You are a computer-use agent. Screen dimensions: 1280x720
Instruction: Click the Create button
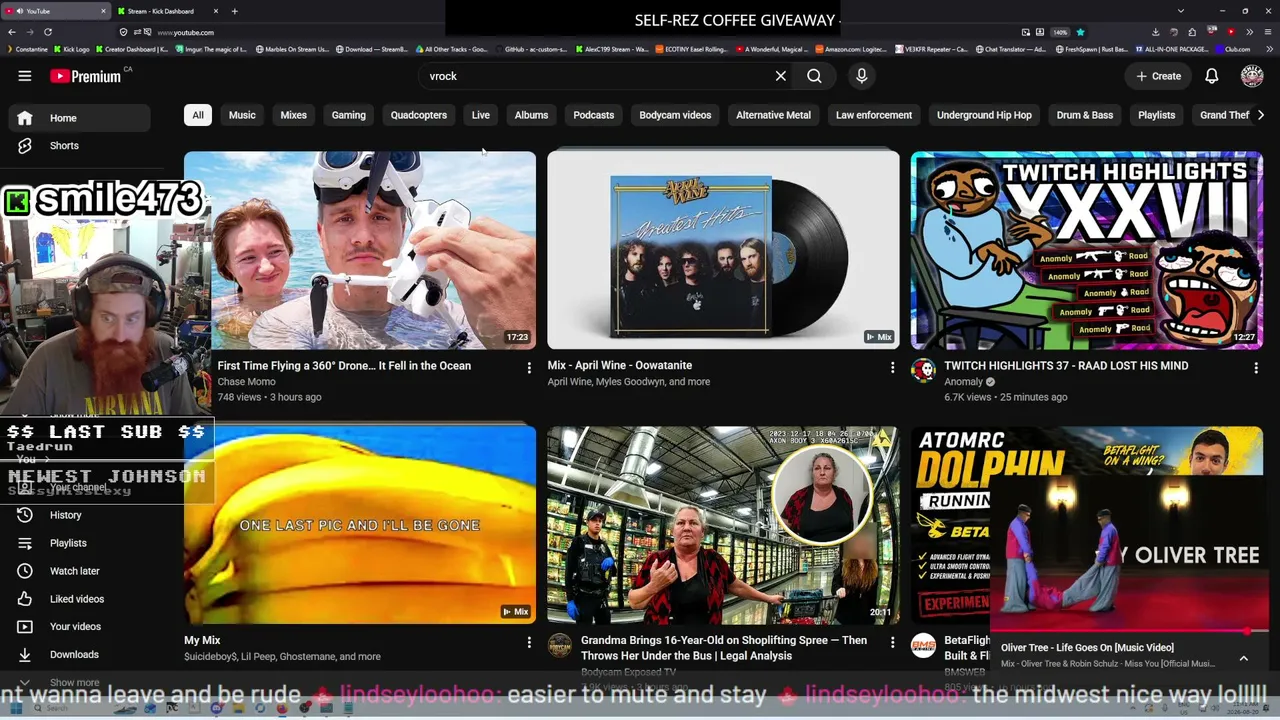coord(1158,76)
